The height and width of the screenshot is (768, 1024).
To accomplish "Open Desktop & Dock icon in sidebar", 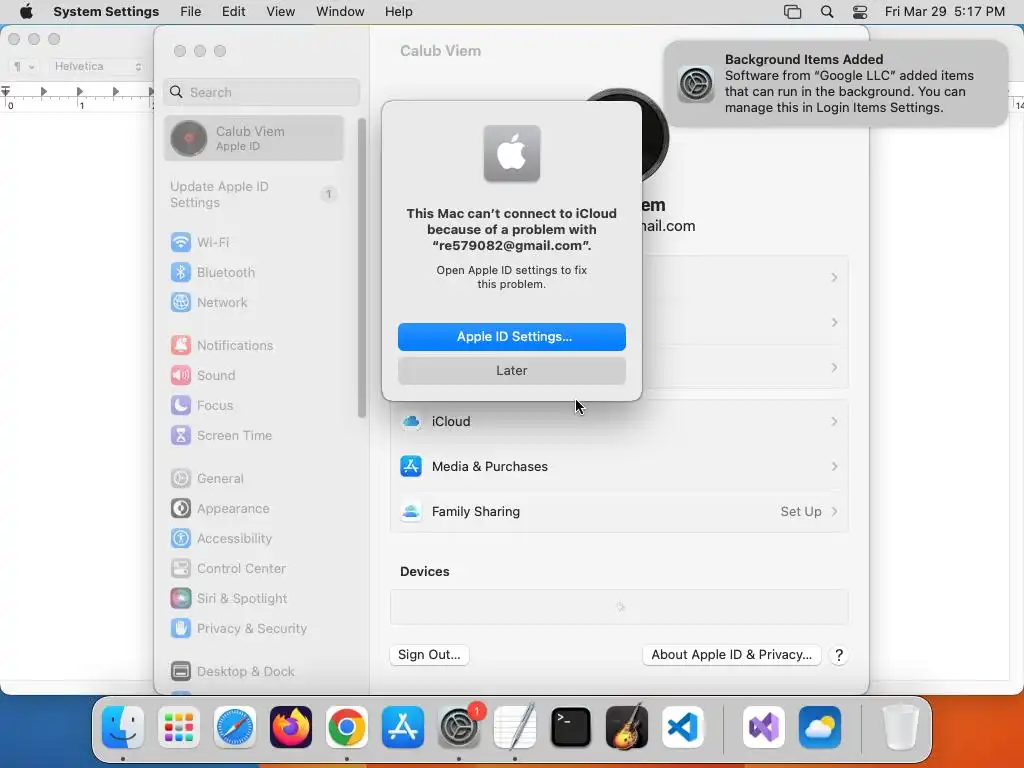I will point(181,671).
